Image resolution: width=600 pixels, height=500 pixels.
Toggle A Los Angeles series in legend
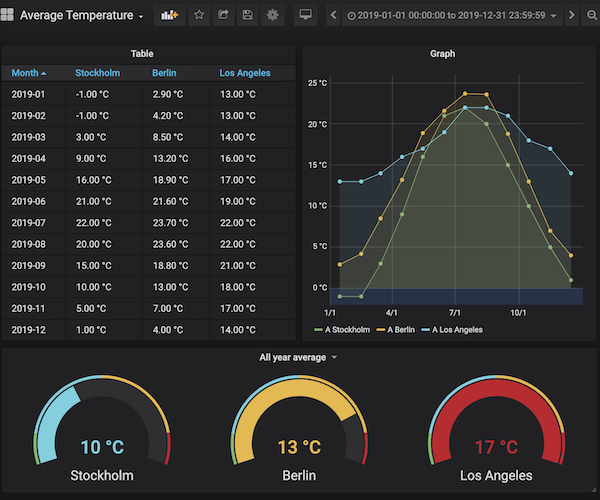coord(457,330)
